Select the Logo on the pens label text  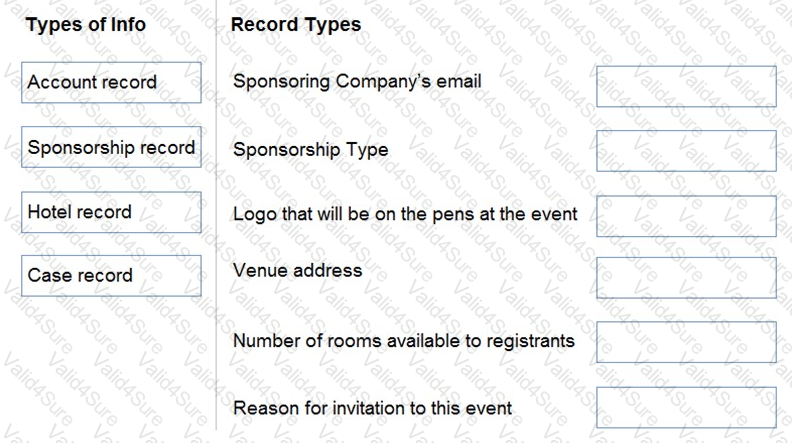[x=405, y=214]
